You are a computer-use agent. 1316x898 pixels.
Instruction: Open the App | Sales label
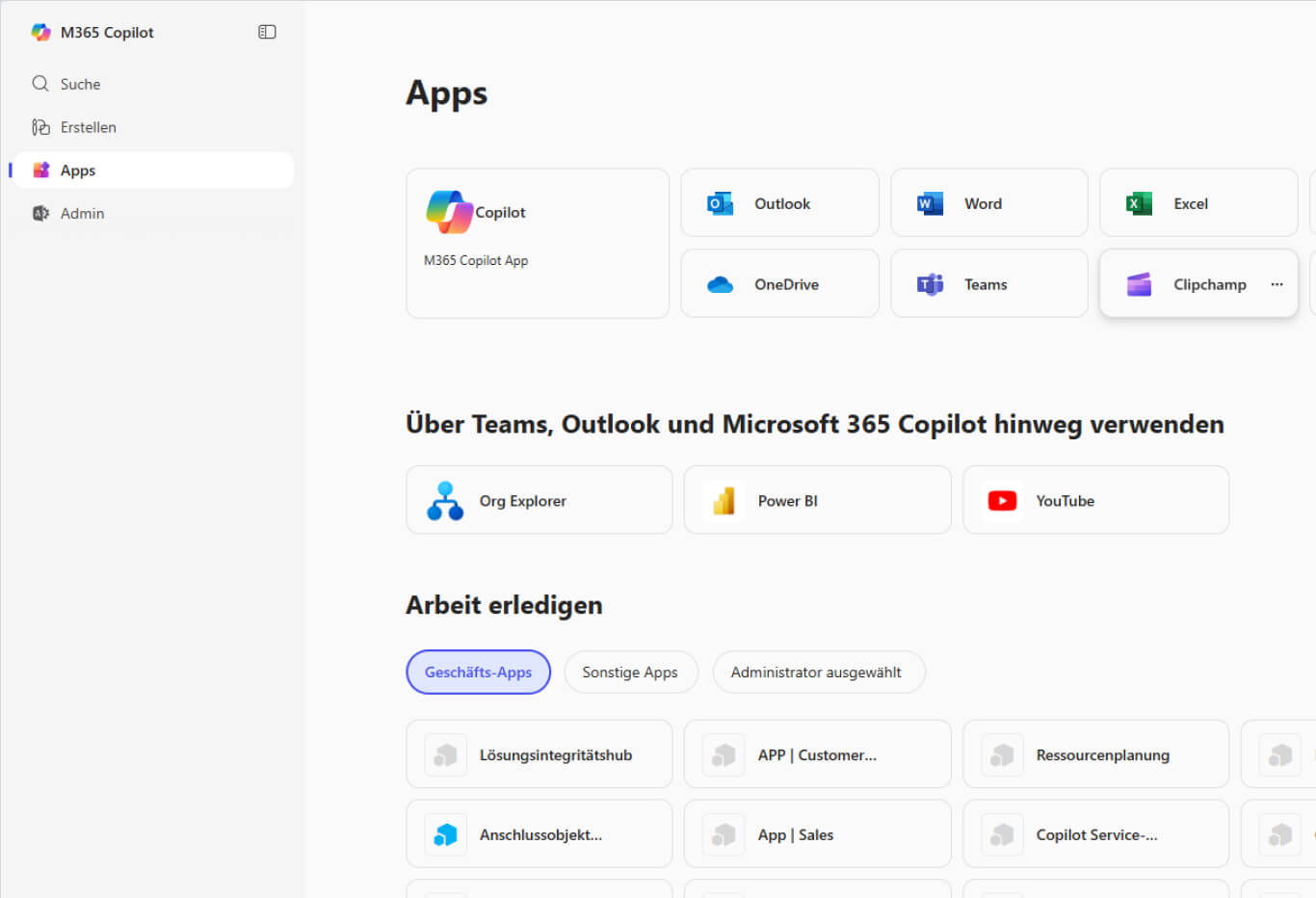coord(796,835)
